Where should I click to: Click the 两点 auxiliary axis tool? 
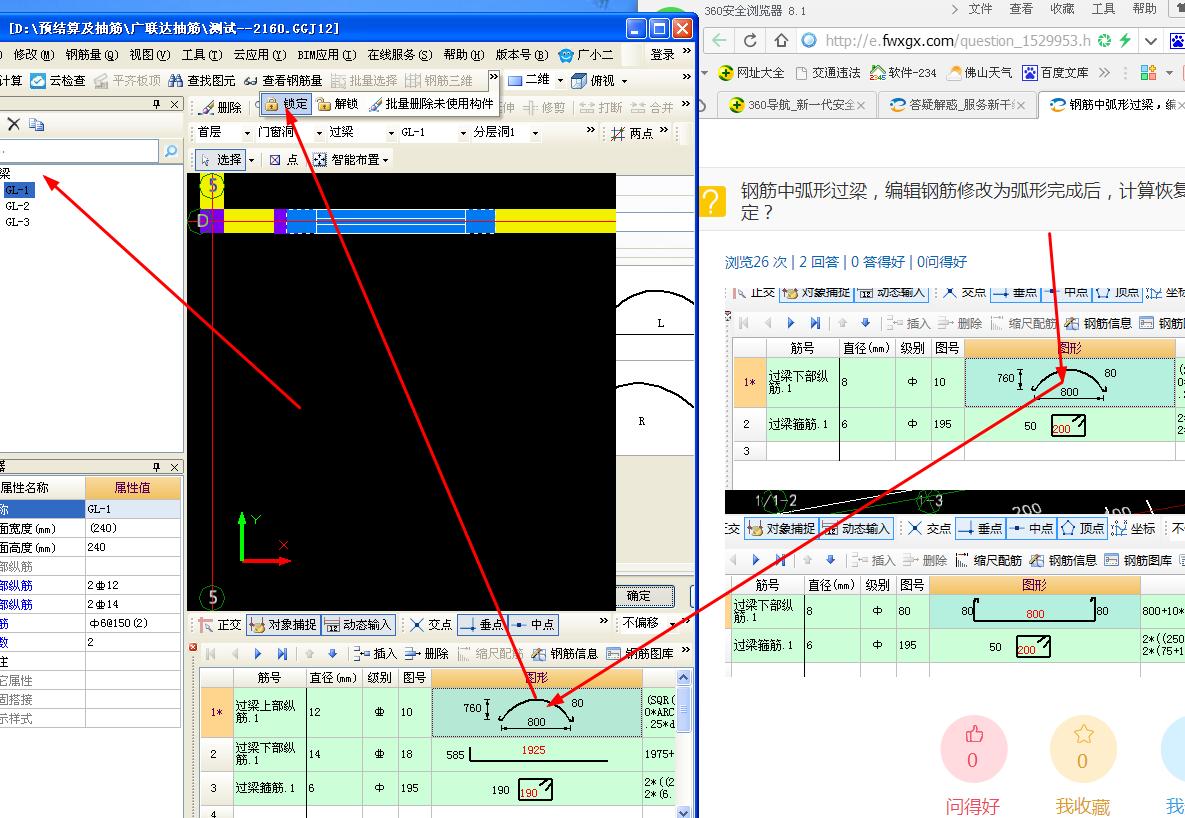632,133
